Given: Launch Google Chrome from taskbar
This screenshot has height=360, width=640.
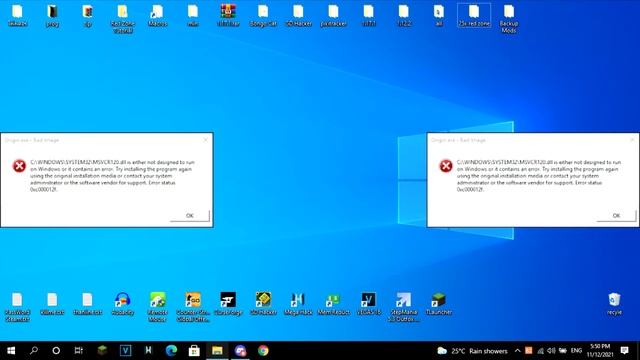Looking at the screenshot, I should pos(263,351).
